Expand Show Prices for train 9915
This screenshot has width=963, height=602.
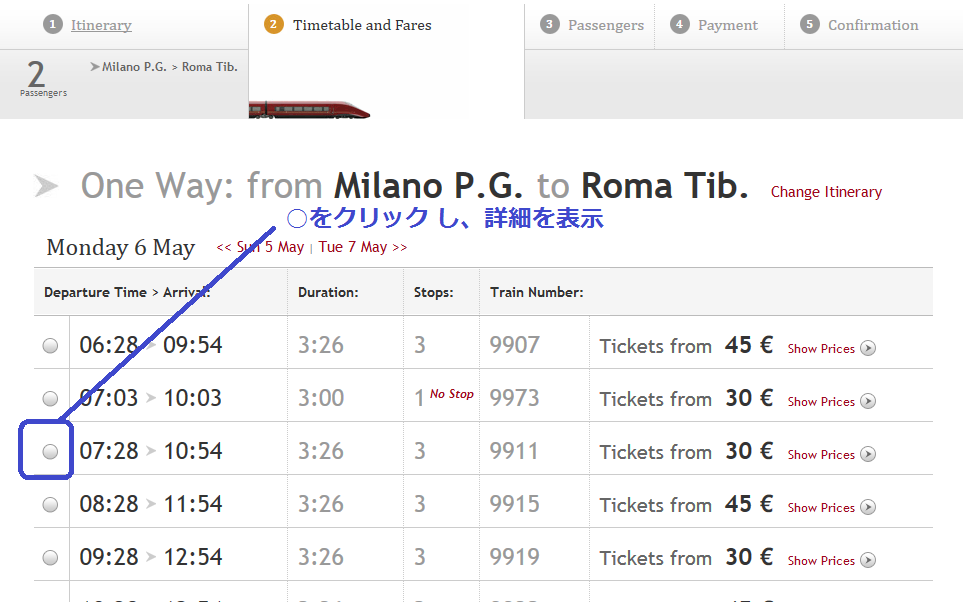tap(821, 508)
